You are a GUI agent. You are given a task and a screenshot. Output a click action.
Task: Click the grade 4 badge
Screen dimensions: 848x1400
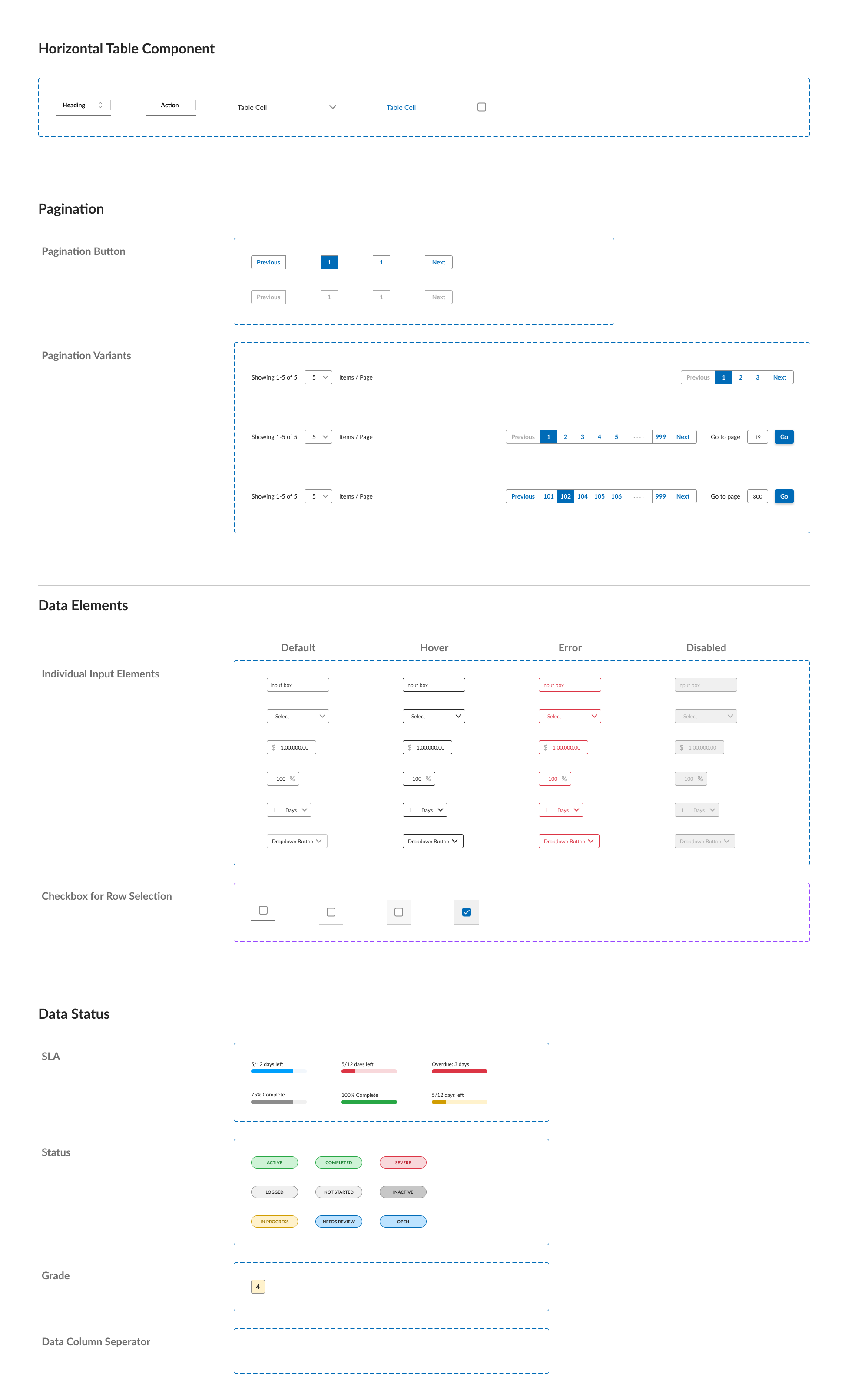258,1287
